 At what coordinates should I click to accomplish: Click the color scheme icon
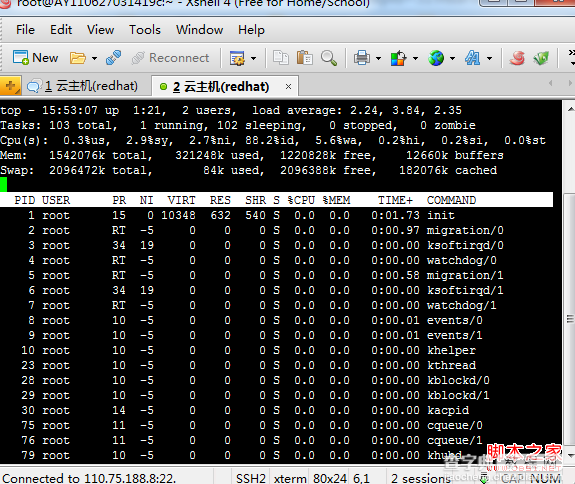tap(399, 58)
